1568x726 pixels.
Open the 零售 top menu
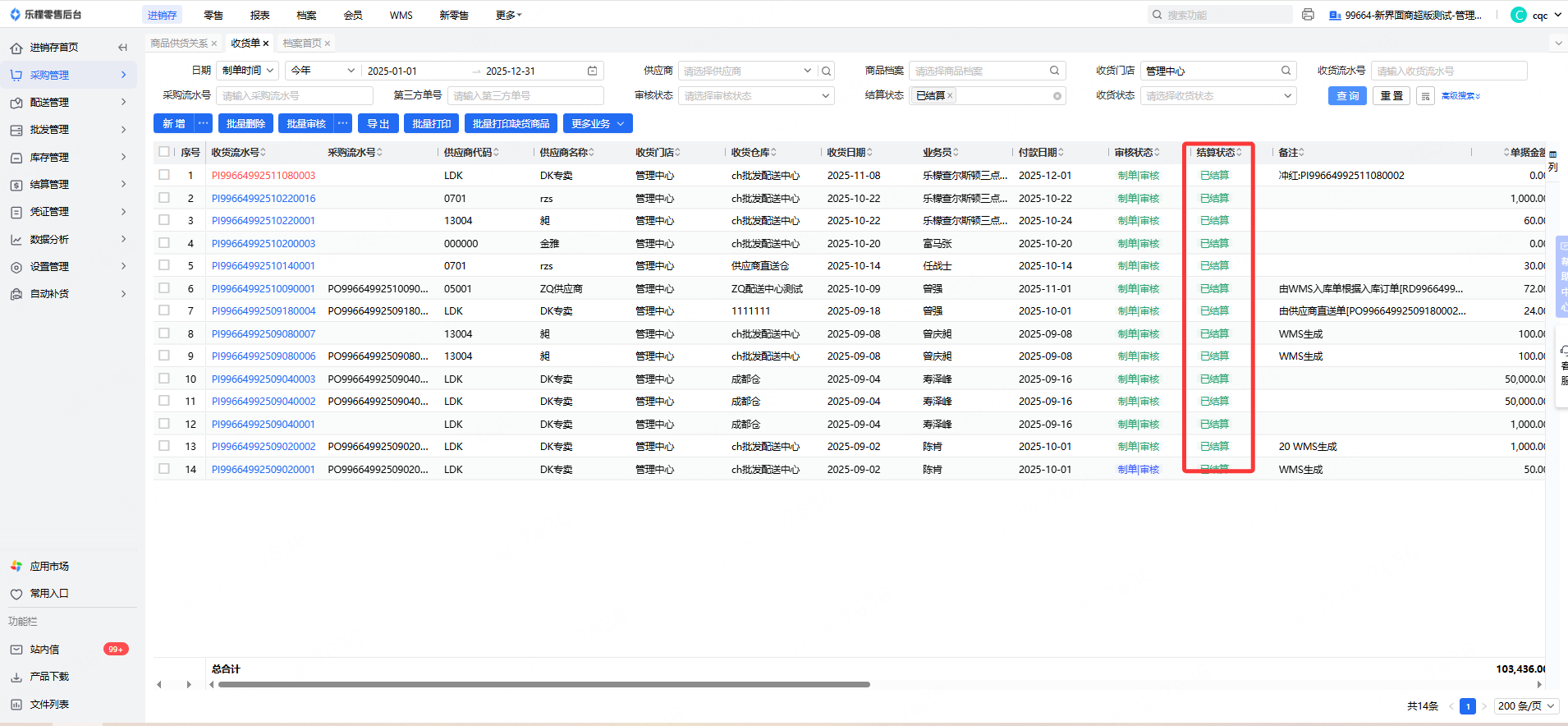213,15
